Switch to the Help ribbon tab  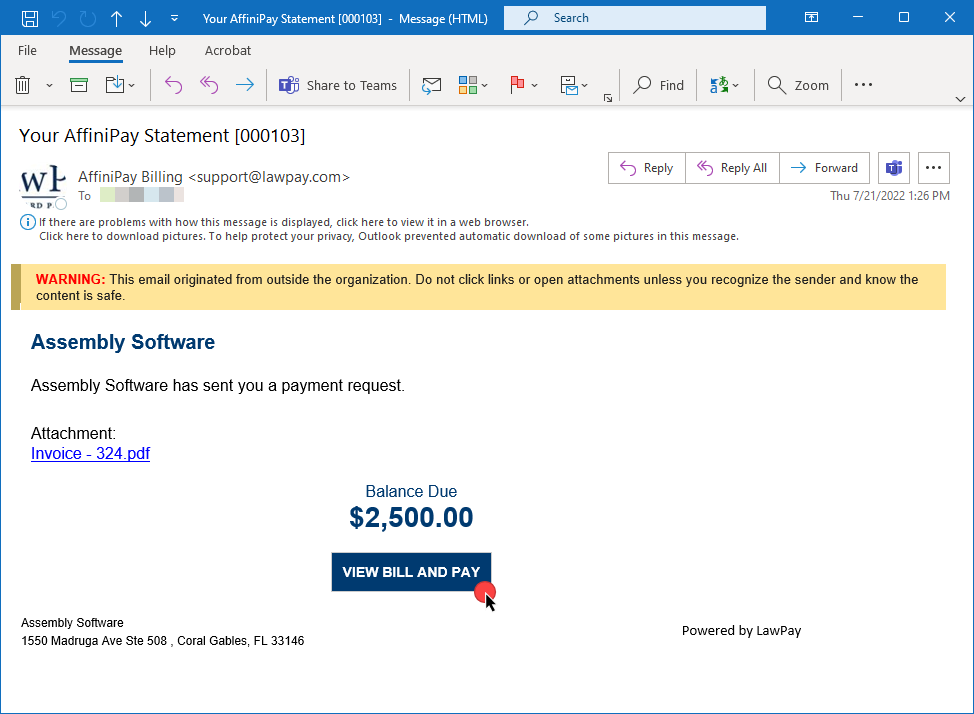[162, 50]
